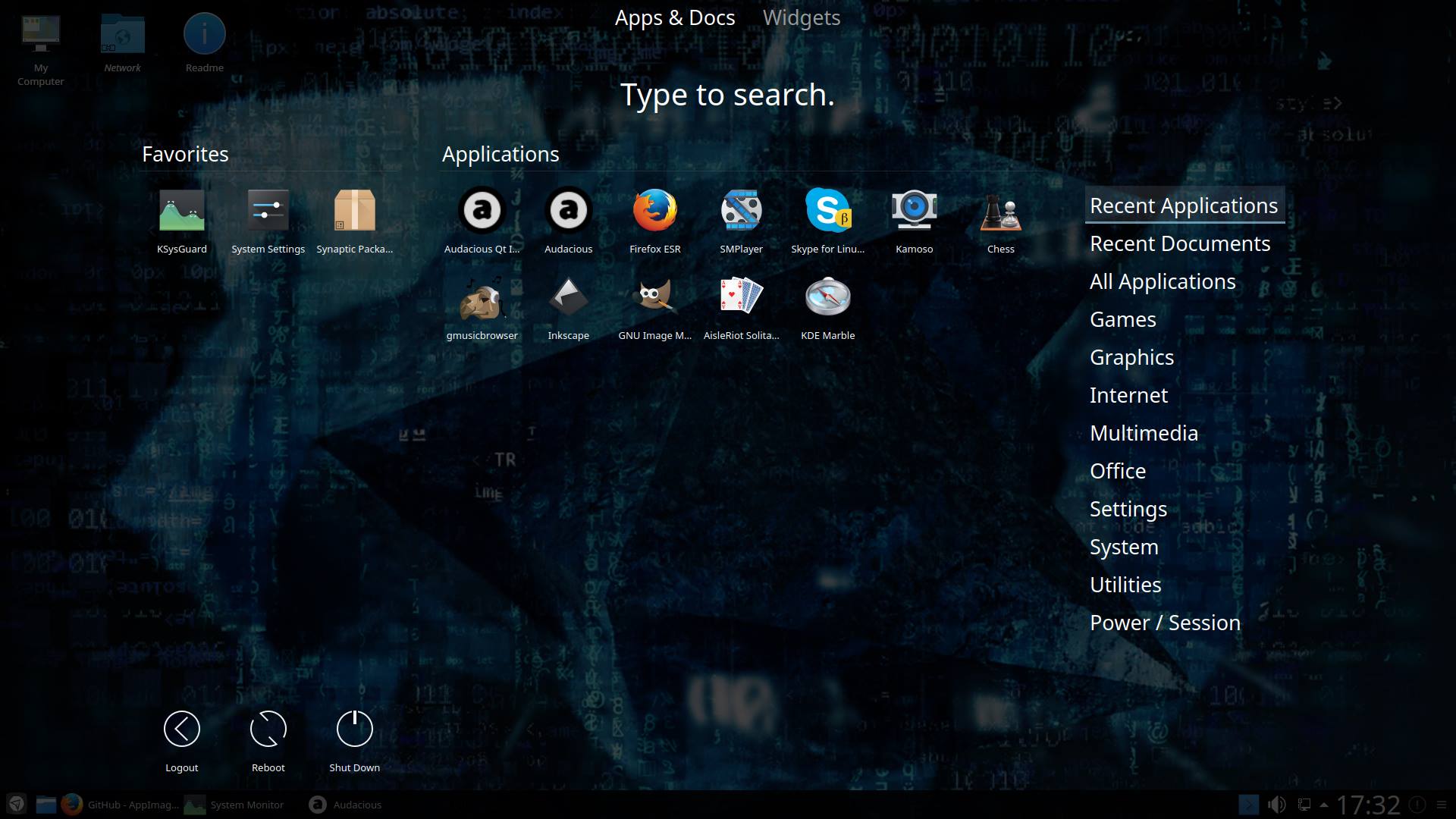Viewport: 1456px width, 819px height.
Task: Open System Settings from Favorites
Action: (268, 221)
